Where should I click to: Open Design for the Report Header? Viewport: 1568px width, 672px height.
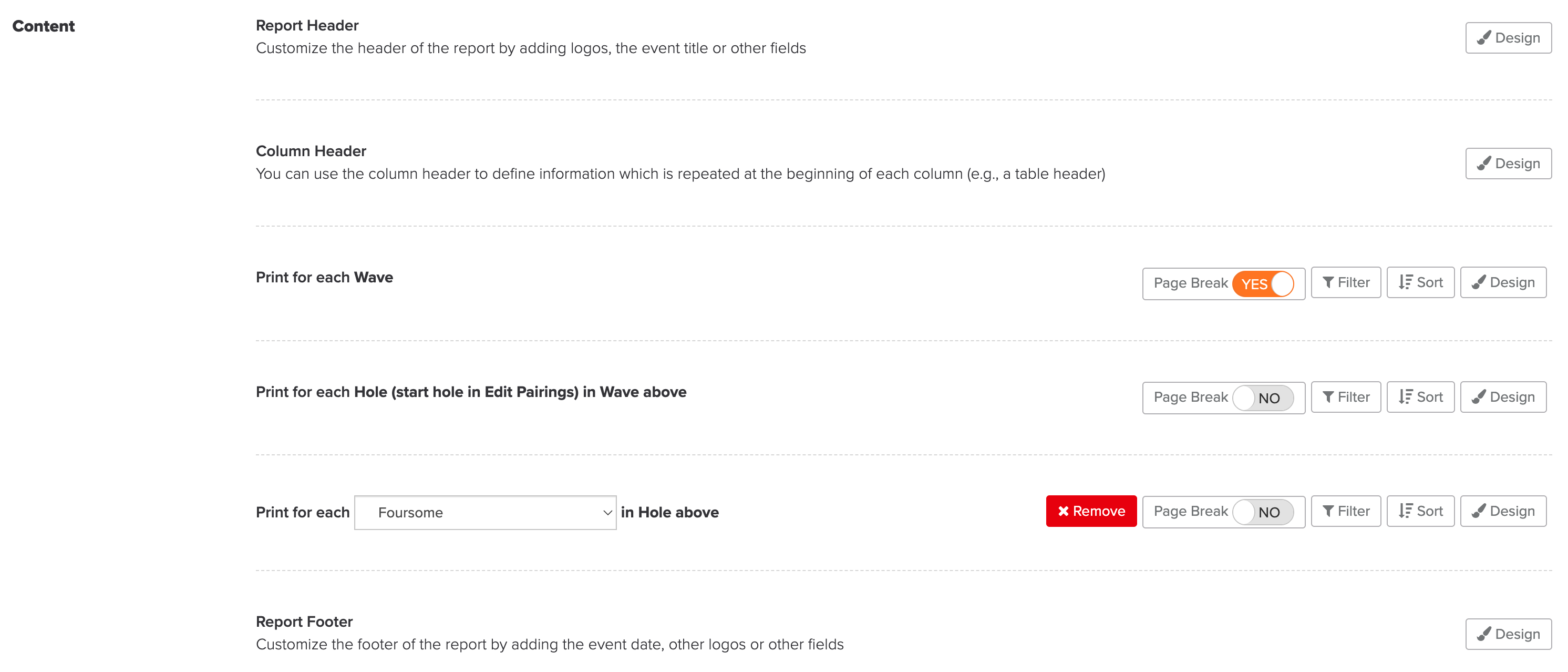(1508, 38)
